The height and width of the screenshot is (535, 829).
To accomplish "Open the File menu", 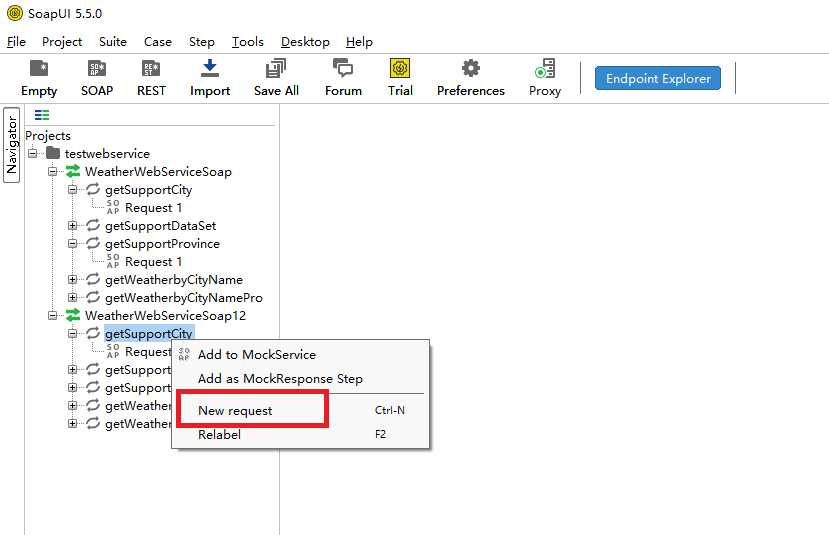I will (16, 42).
